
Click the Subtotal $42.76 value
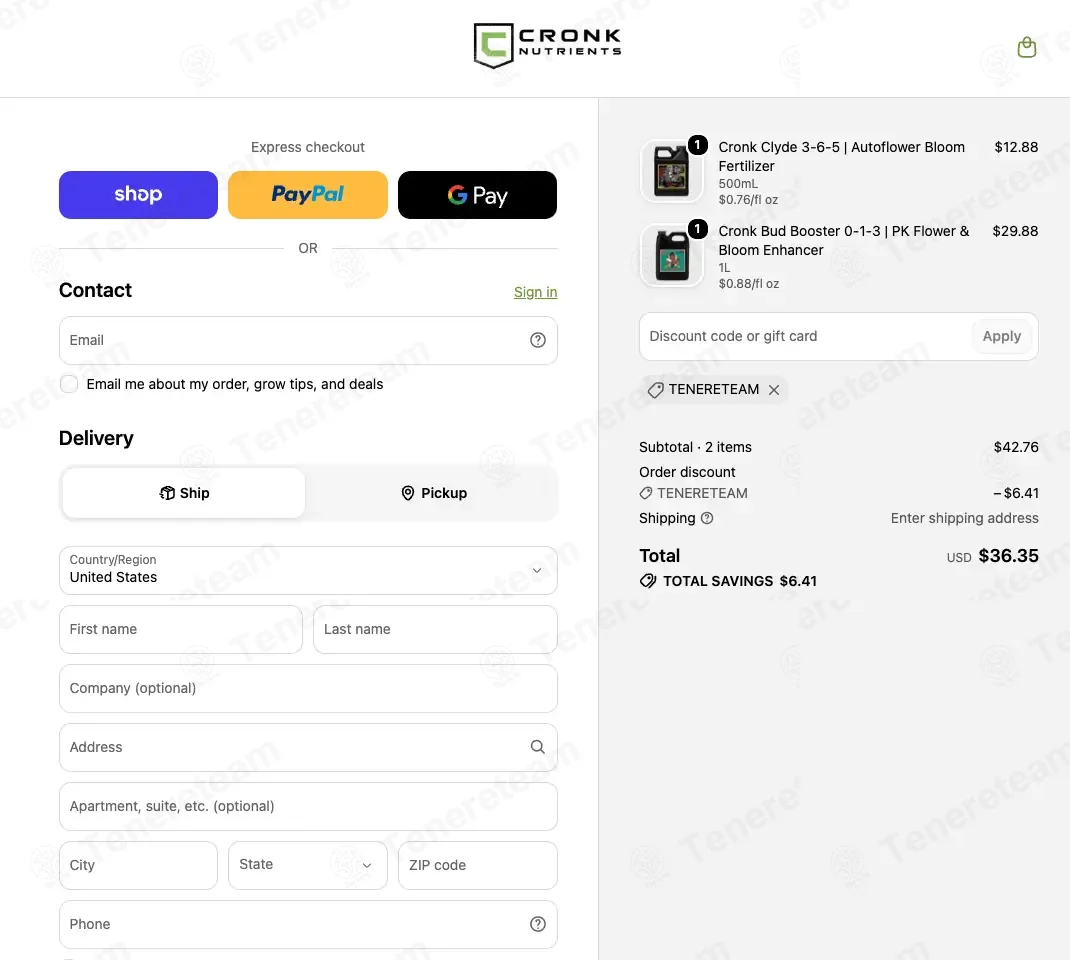click(x=1016, y=447)
